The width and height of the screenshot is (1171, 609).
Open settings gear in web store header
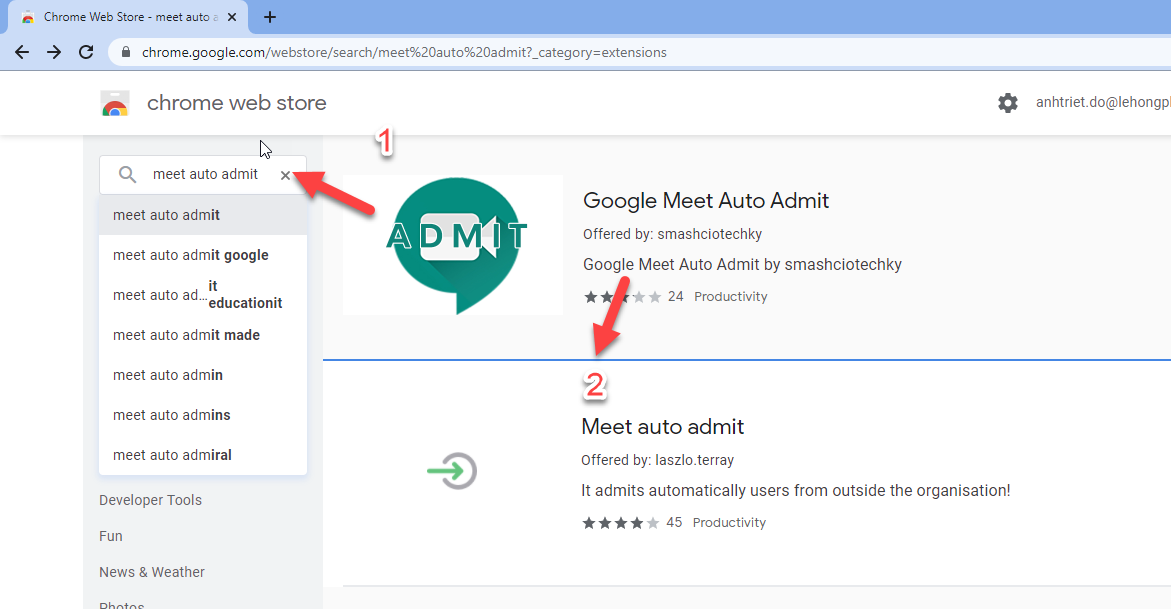pos(1007,103)
